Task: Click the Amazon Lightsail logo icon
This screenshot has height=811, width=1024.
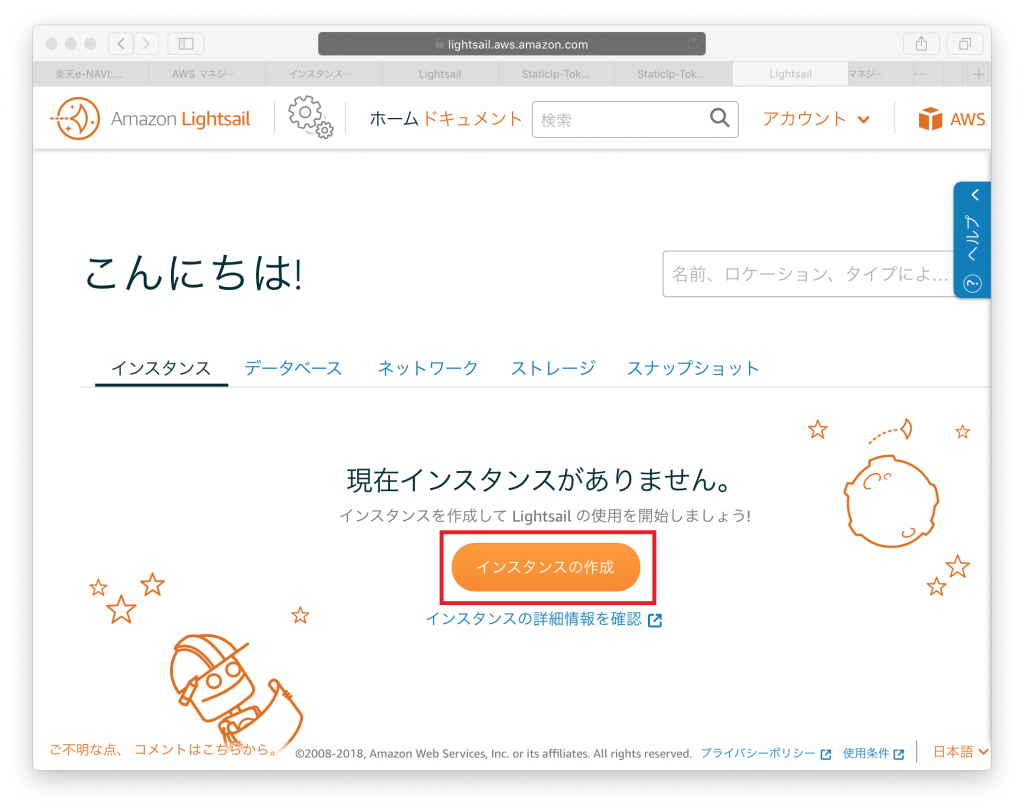Action: [x=76, y=119]
